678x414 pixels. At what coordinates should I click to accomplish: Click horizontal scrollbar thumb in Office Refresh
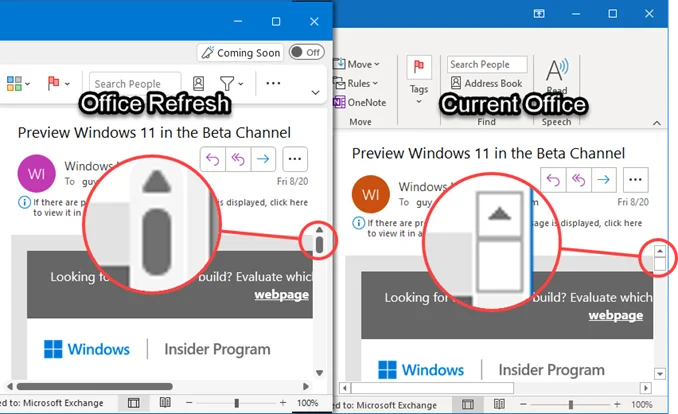(x=95, y=386)
